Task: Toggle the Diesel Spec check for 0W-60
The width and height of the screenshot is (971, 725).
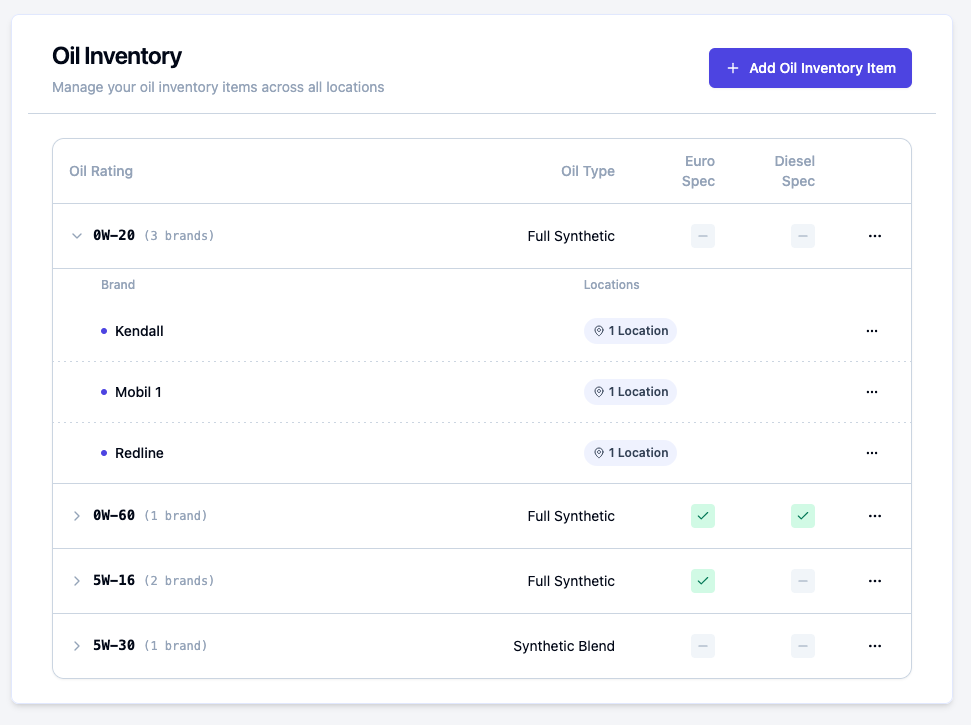Action: [803, 516]
